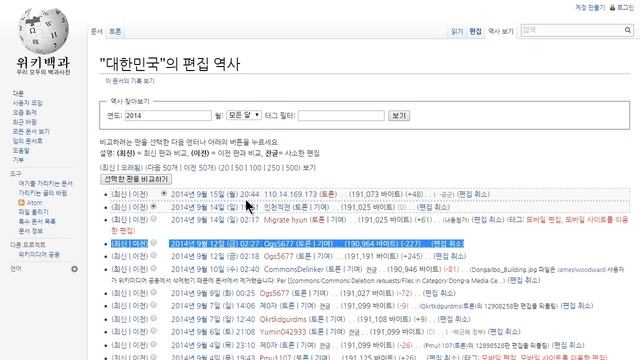The height and width of the screenshot is (360, 640).
Task: Open 가리키는 글의 바뀜 tool link
Action: pyautogui.click(x=42, y=193)
